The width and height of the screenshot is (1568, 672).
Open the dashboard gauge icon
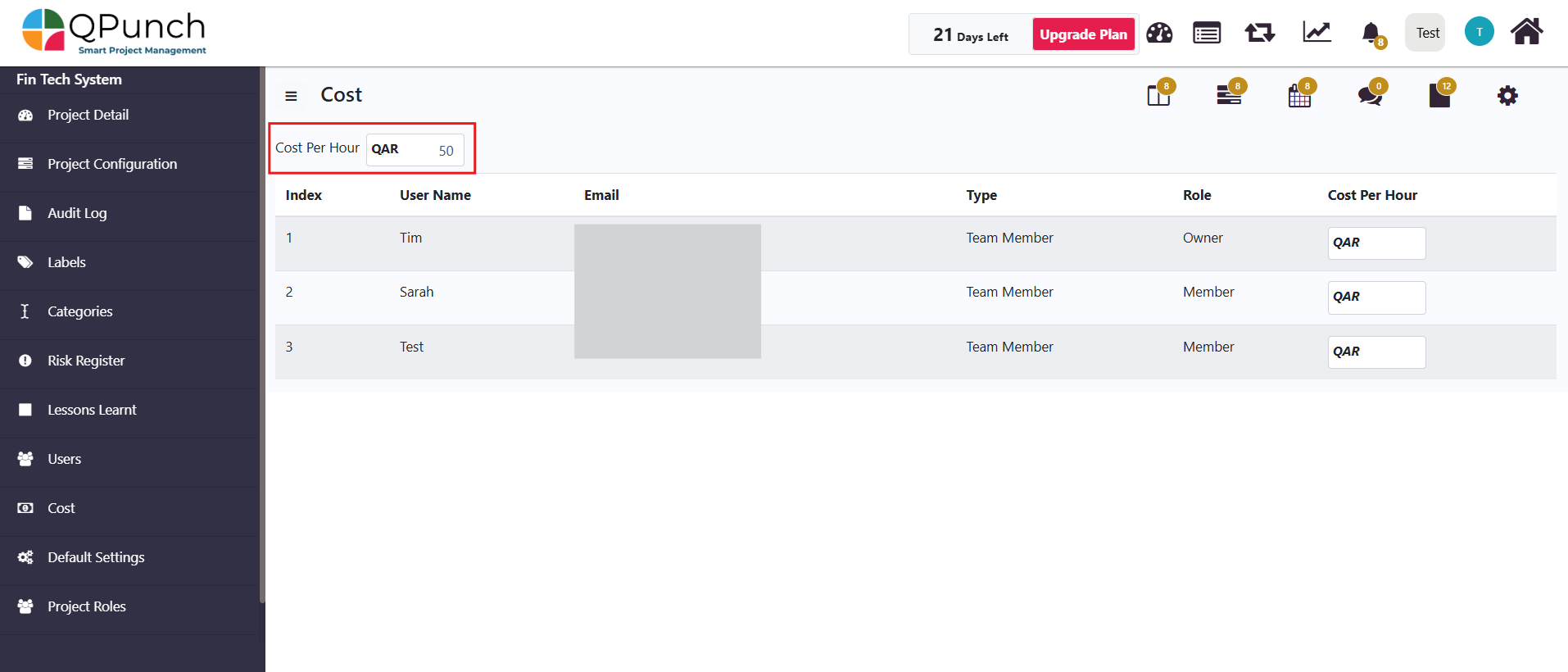(1159, 34)
